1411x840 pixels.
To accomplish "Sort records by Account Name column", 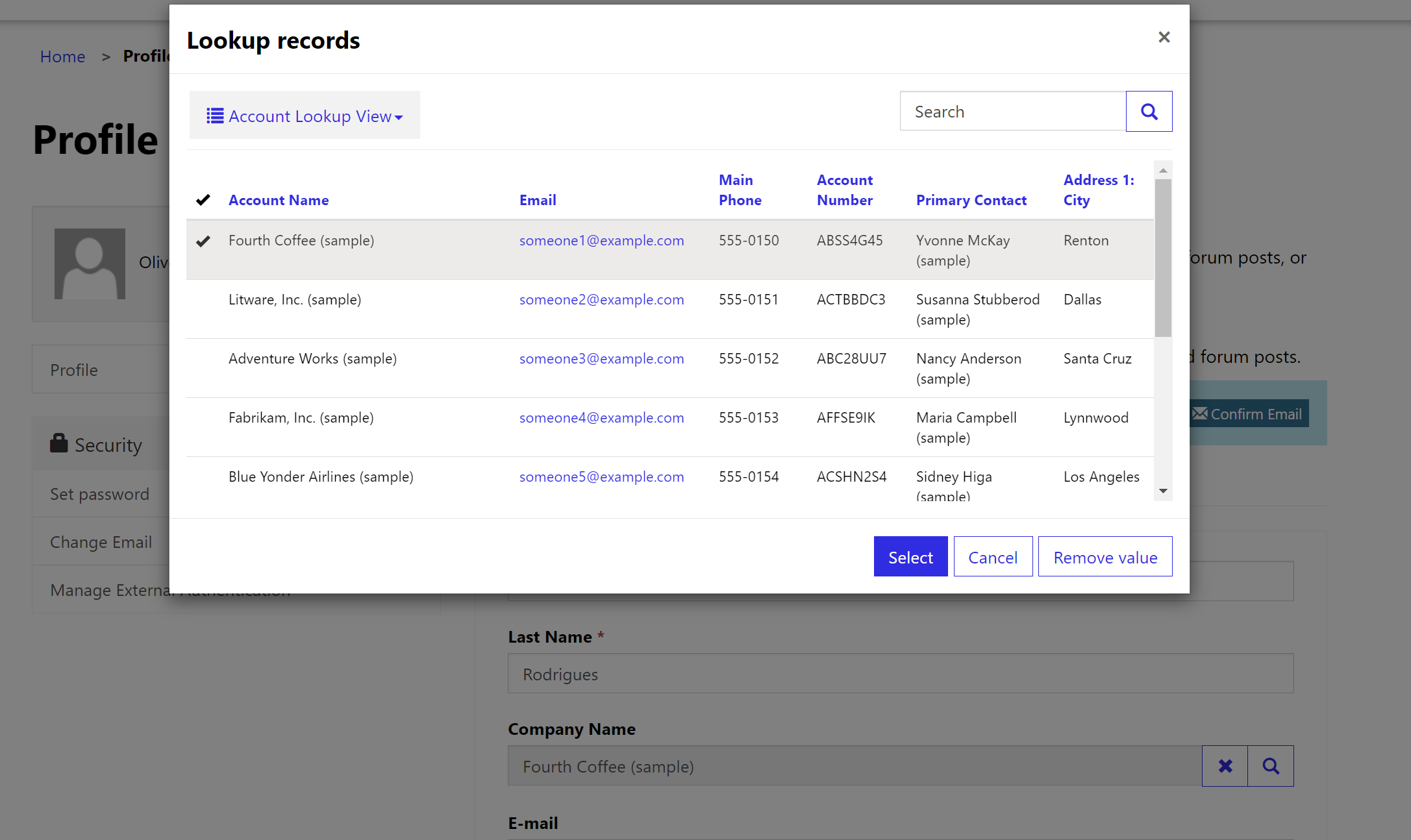I will (x=278, y=199).
